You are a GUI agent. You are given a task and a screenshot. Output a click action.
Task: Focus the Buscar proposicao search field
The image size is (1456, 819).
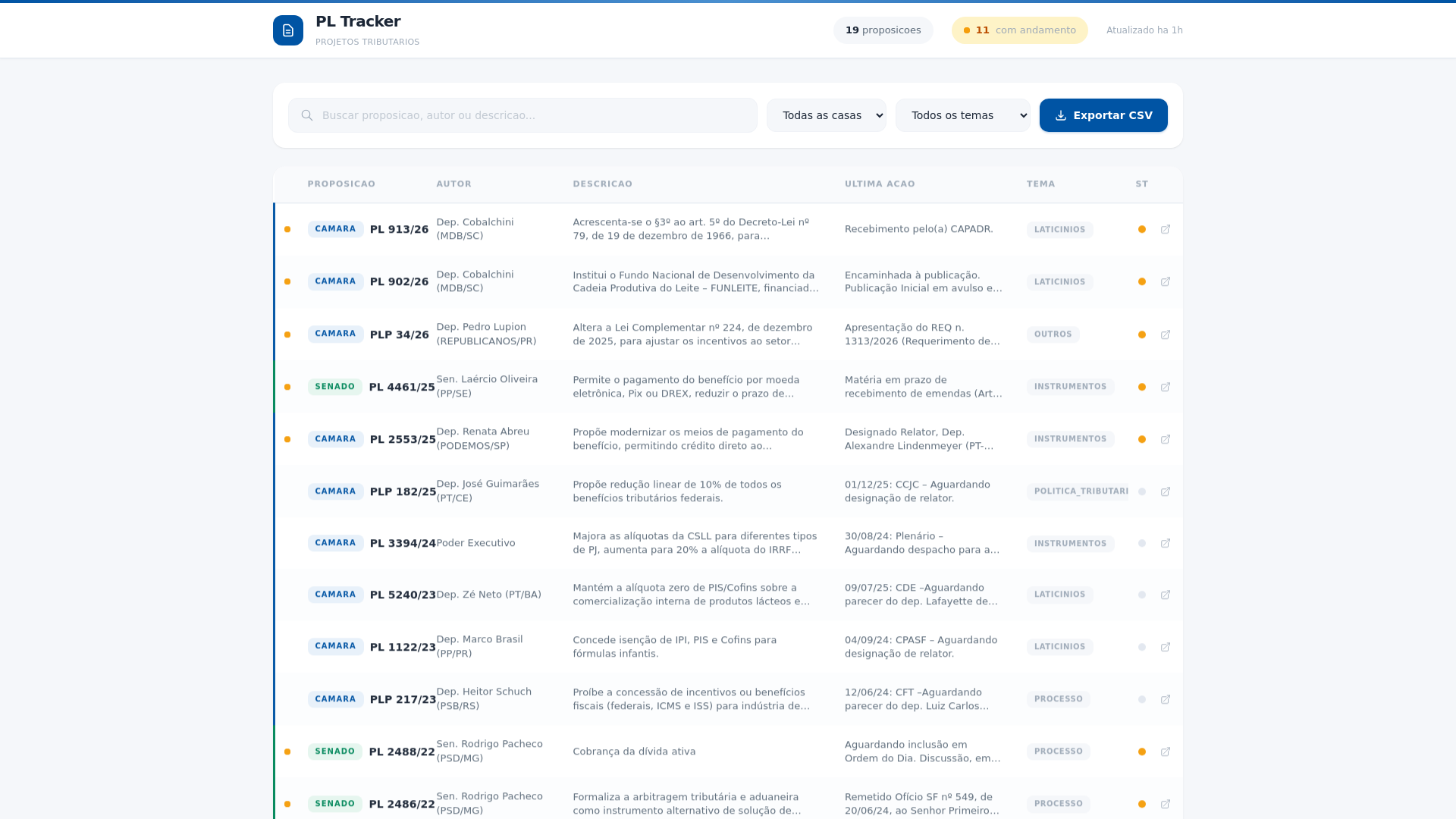click(x=522, y=115)
